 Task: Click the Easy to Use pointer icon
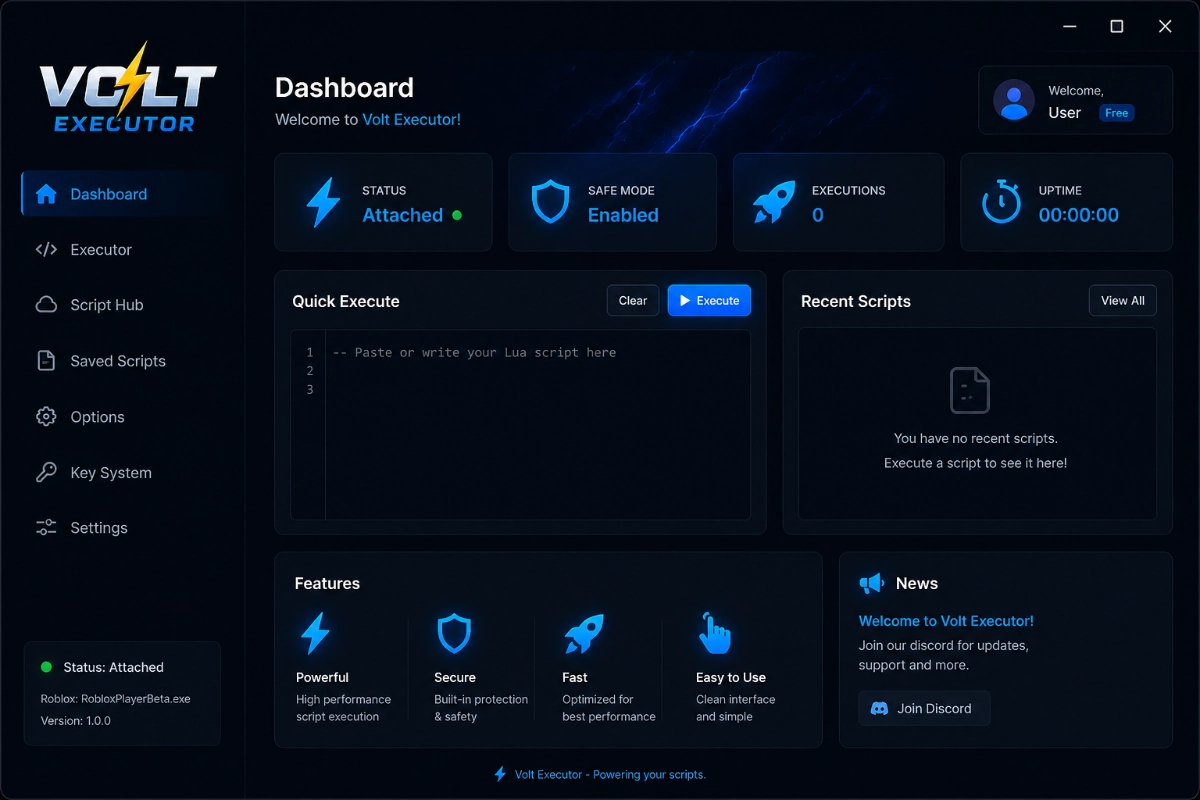[714, 633]
